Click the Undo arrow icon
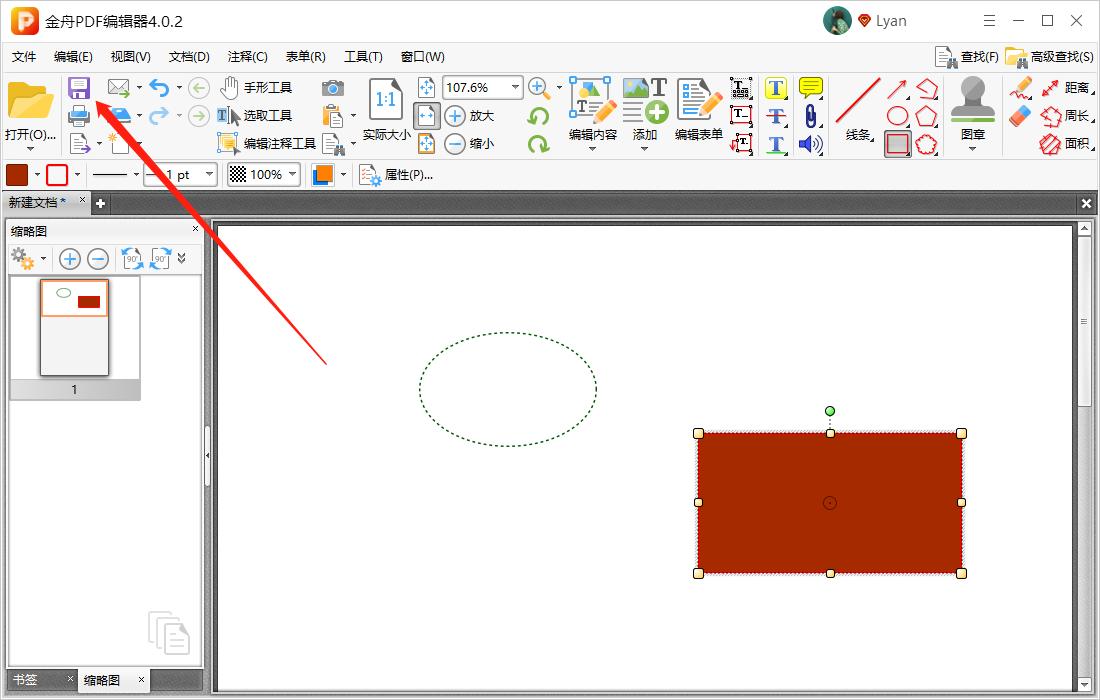 tap(159, 88)
